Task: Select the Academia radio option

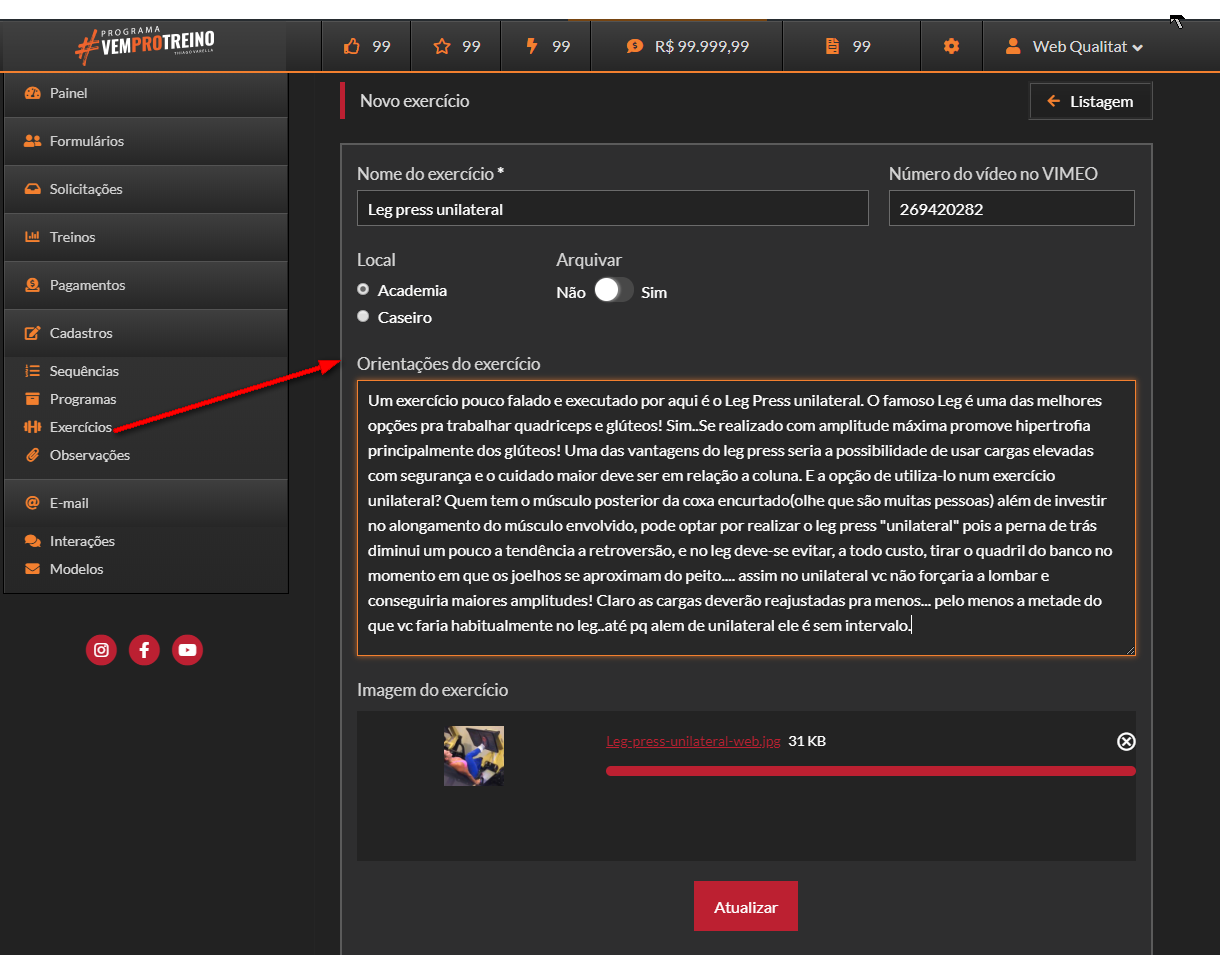Action: pyautogui.click(x=363, y=289)
